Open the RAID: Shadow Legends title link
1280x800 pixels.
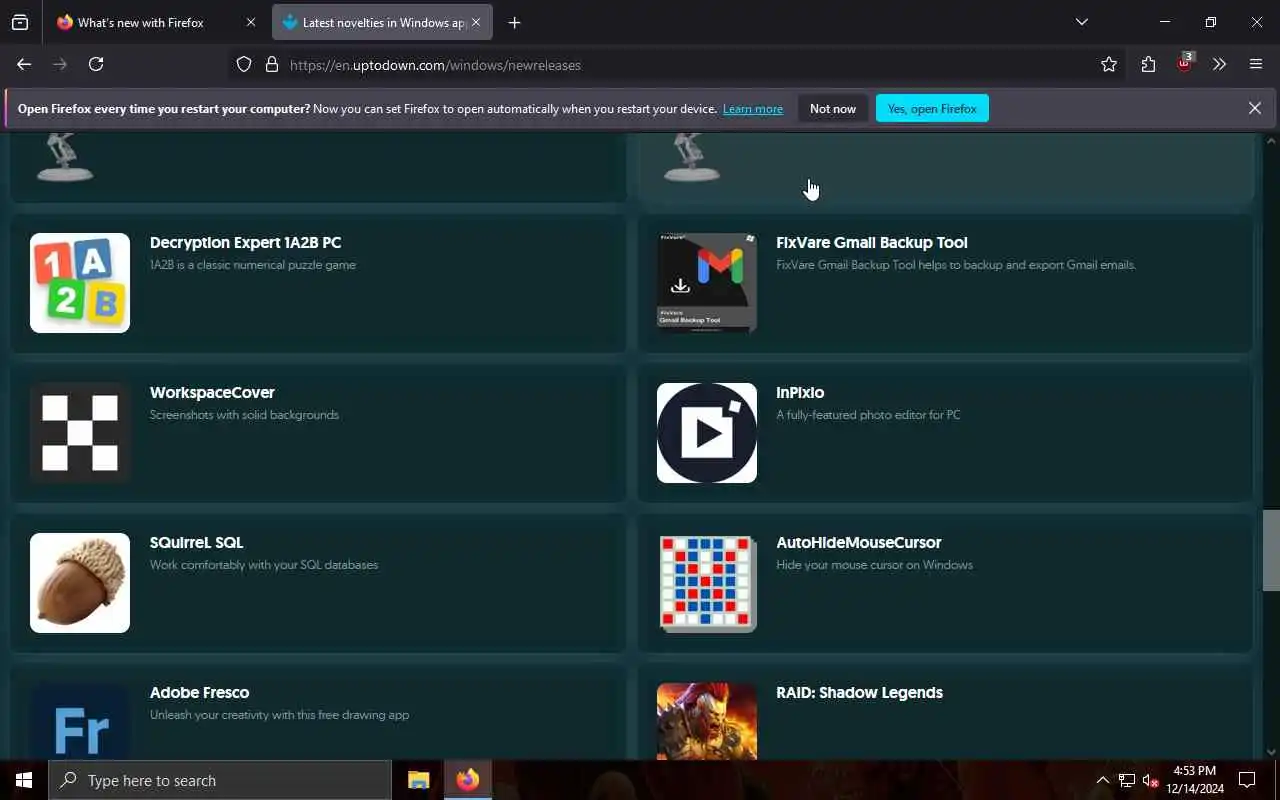859,692
